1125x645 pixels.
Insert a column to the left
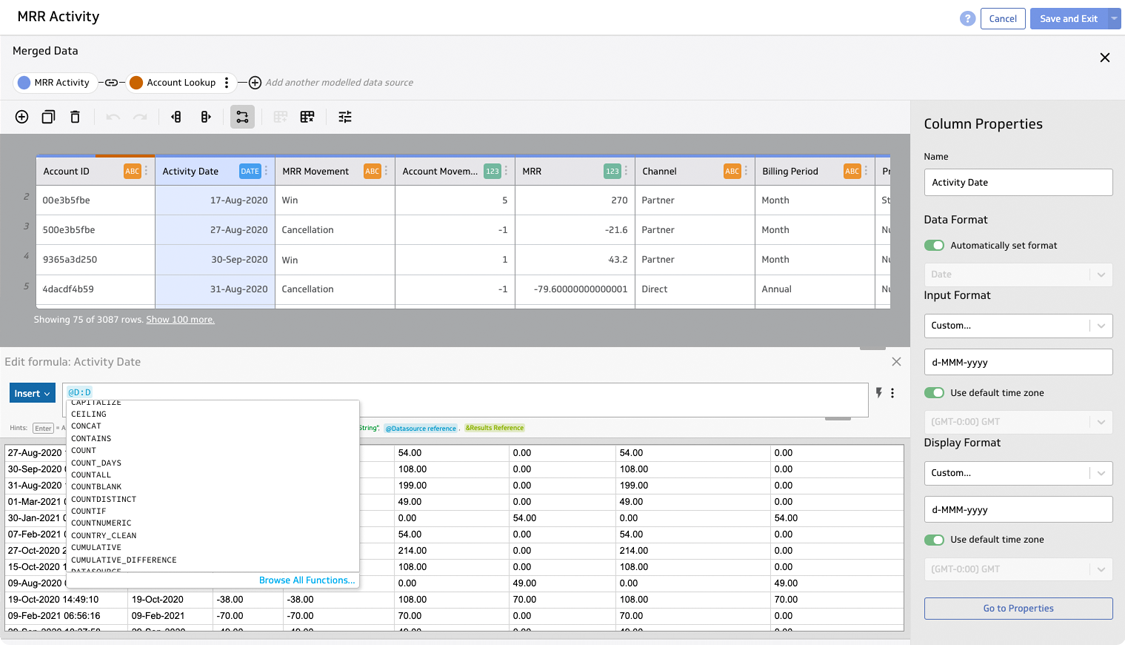tap(176, 117)
